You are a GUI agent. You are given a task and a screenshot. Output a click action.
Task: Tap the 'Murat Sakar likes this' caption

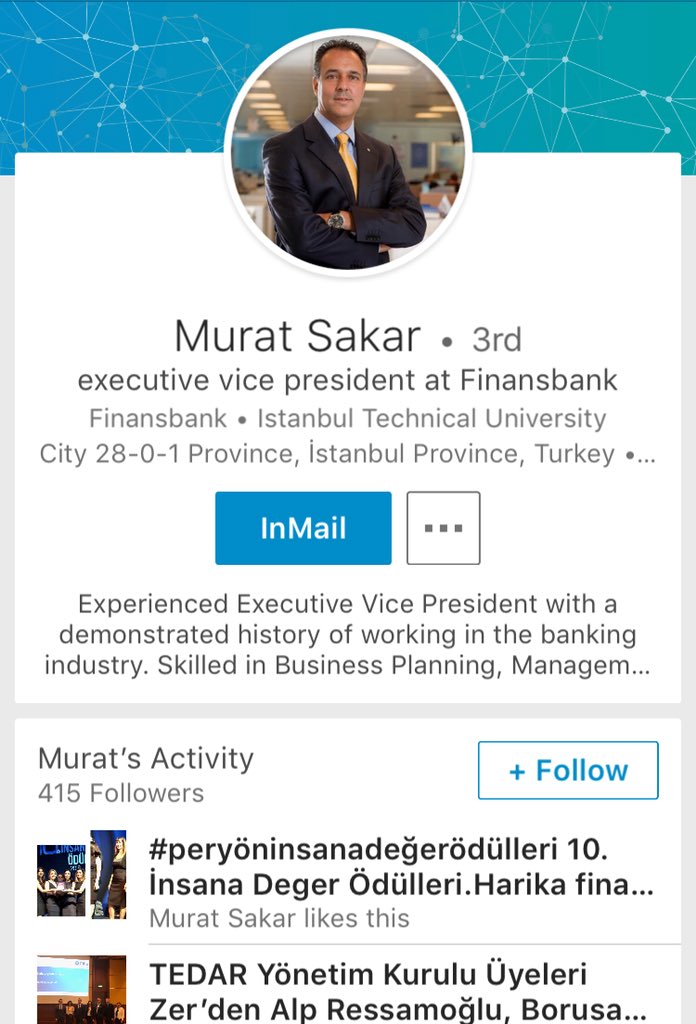tap(279, 918)
